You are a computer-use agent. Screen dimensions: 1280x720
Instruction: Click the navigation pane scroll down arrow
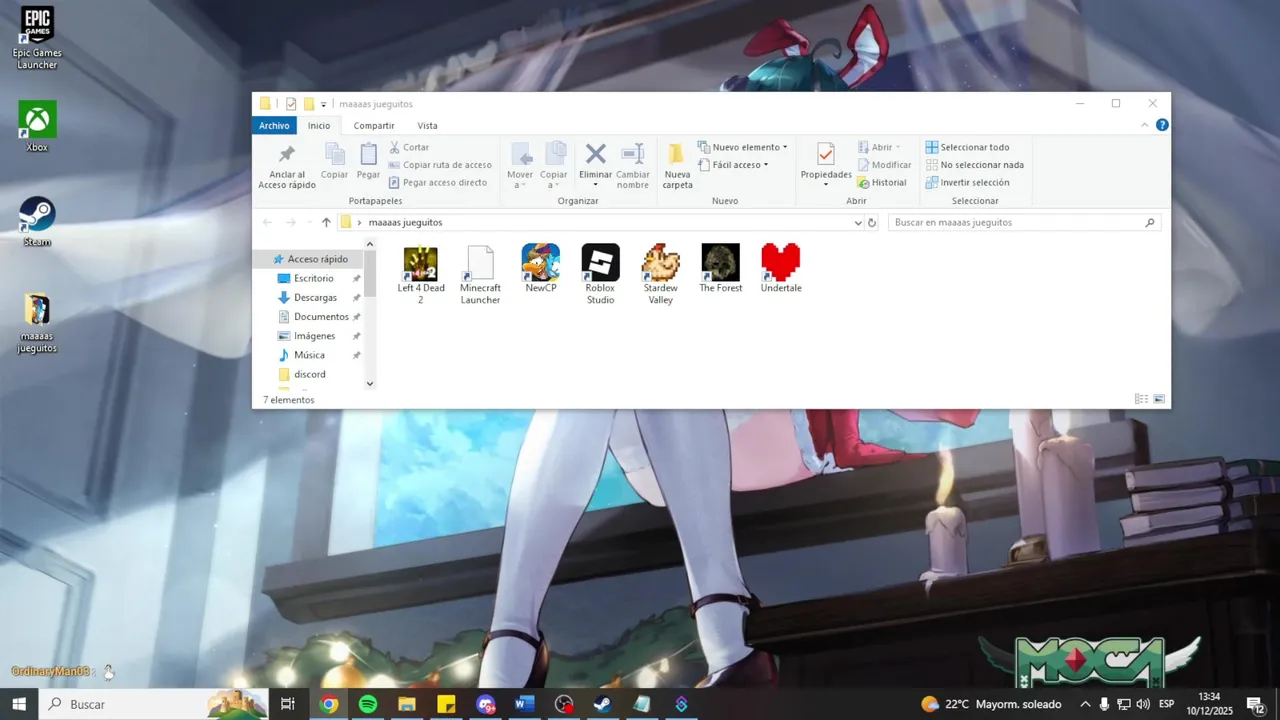coord(370,383)
